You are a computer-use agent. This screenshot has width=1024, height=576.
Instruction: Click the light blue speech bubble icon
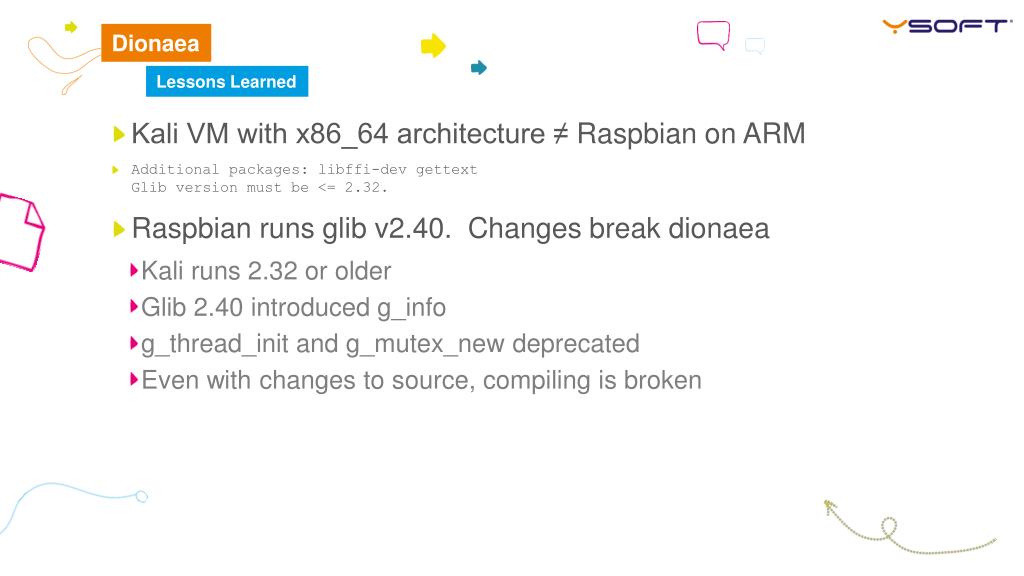click(755, 46)
